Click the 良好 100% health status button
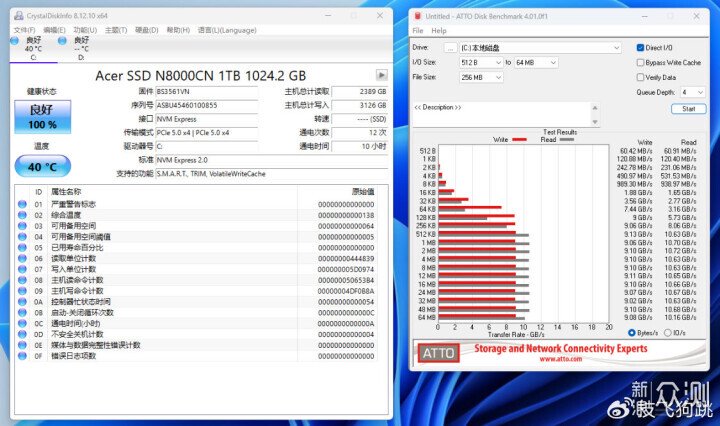The image size is (720, 426). tap(42, 117)
